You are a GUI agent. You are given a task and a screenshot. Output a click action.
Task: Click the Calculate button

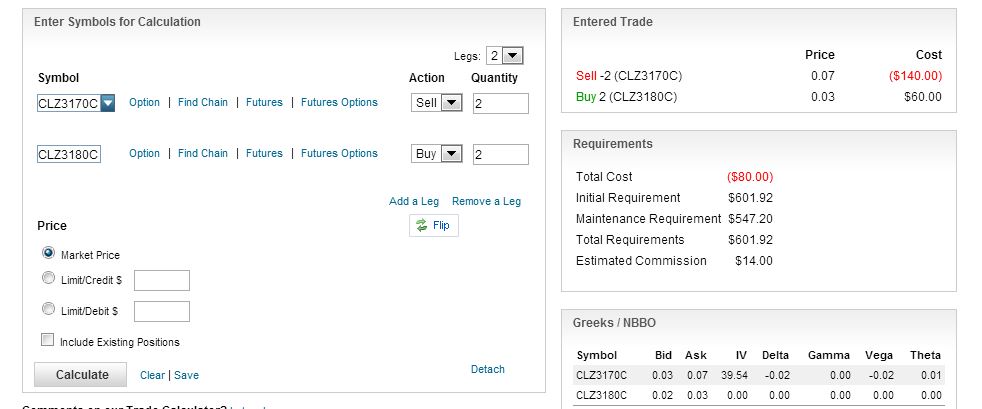pyautogui.click(x=81, y=375)
